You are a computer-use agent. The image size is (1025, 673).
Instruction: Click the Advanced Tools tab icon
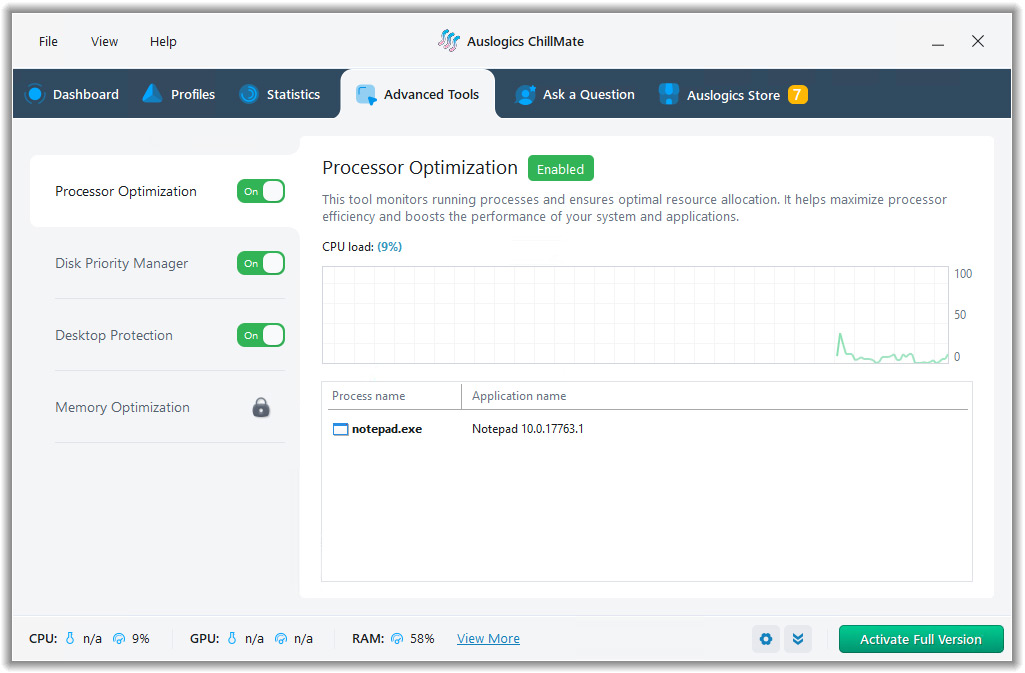pyautogui.click(x=366, y=95)
